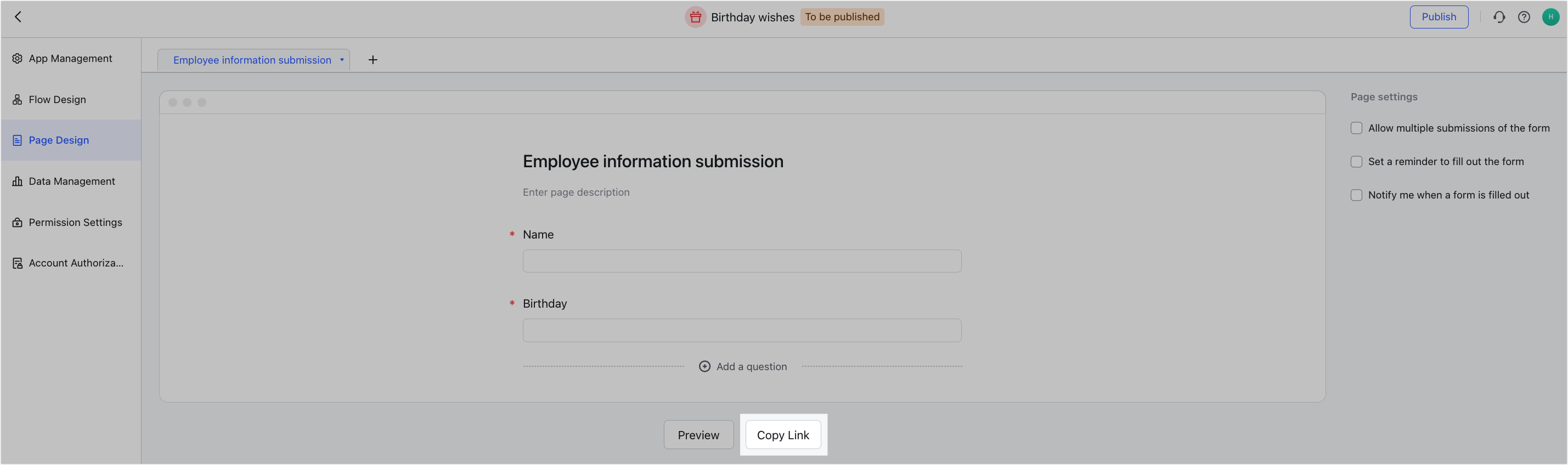
Task: Open the green user avatar menu
Action: [1550, 17]
